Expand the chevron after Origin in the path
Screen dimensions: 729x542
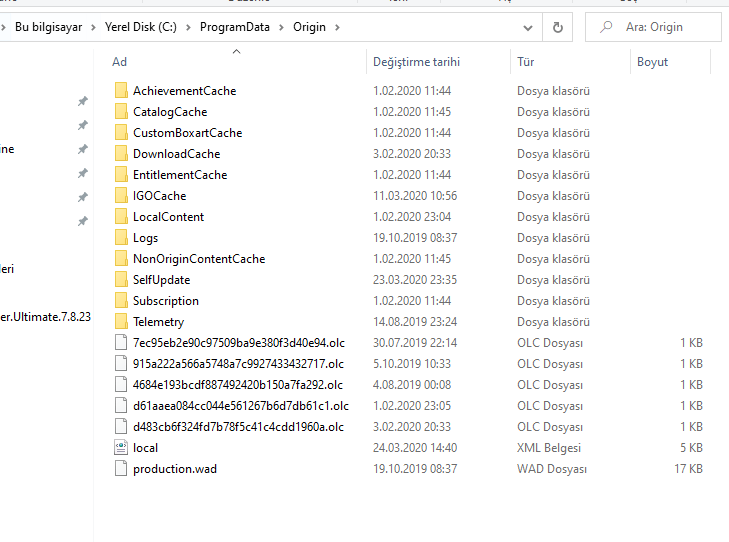(337, 27)
